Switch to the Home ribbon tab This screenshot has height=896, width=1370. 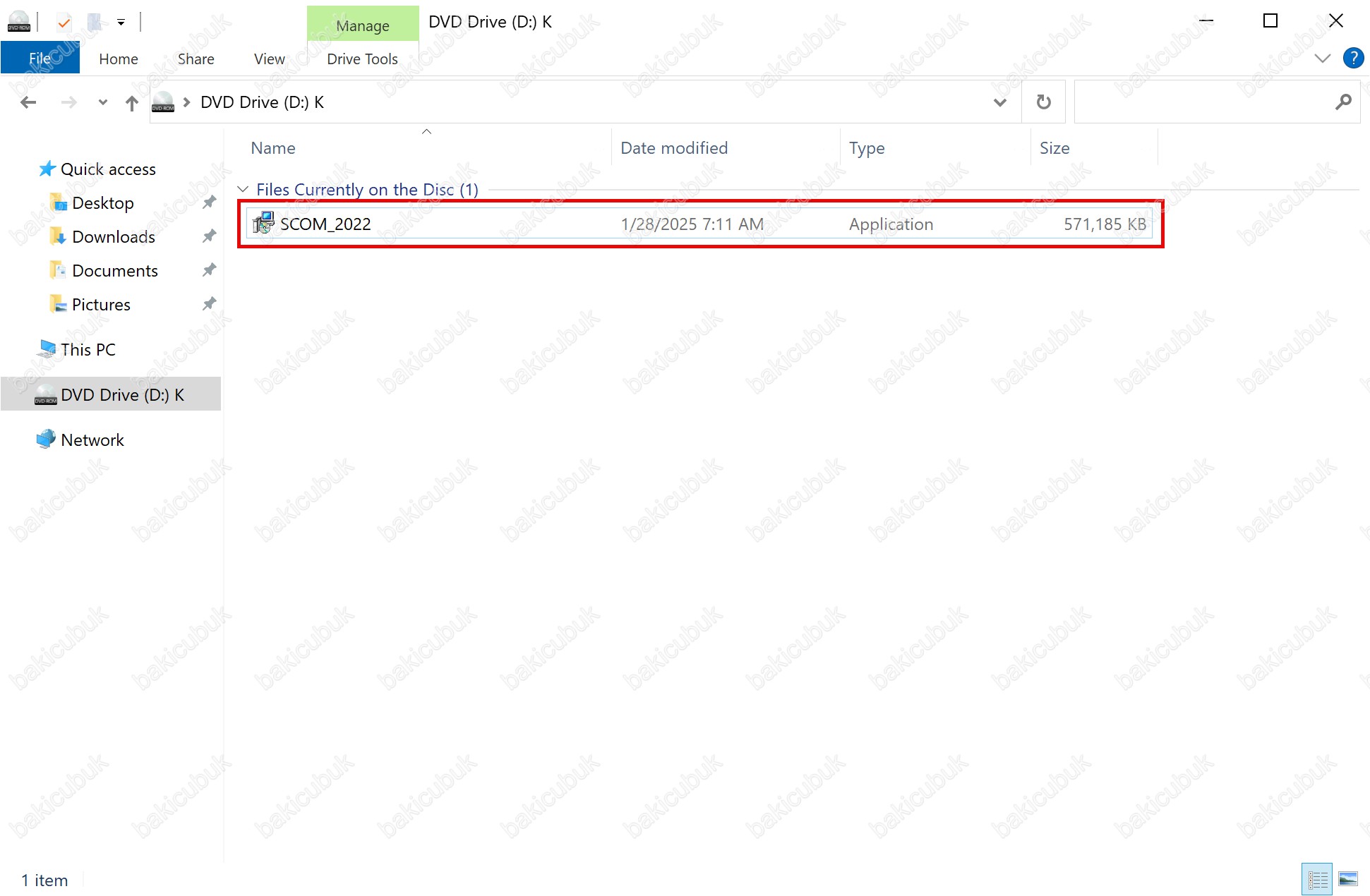(x=119, y=59)
